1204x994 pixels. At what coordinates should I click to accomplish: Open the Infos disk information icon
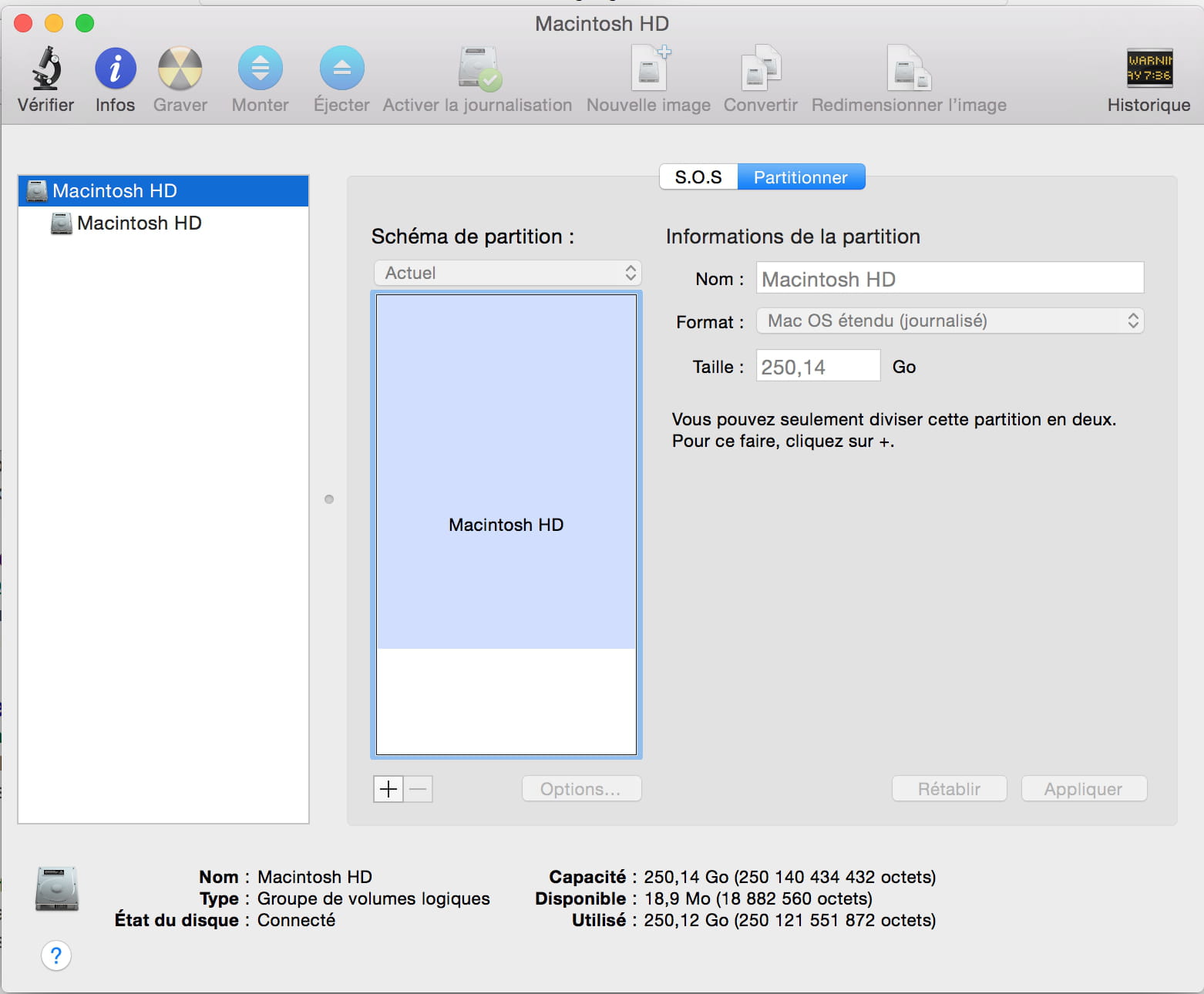(116, 69)
